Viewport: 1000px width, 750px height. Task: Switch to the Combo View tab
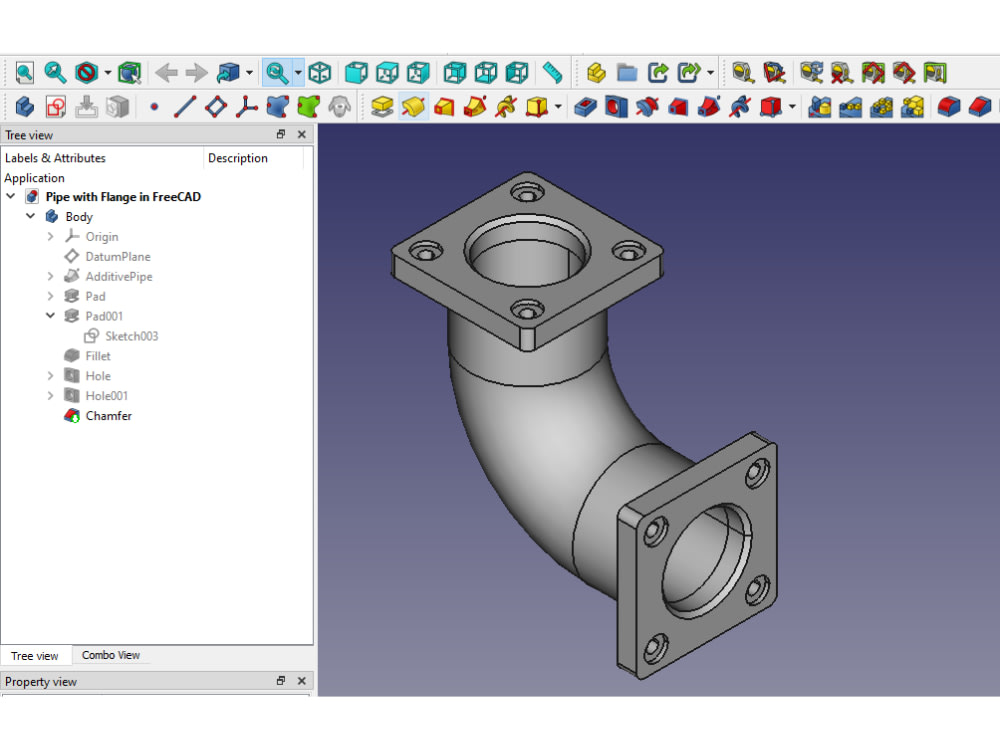111,655
